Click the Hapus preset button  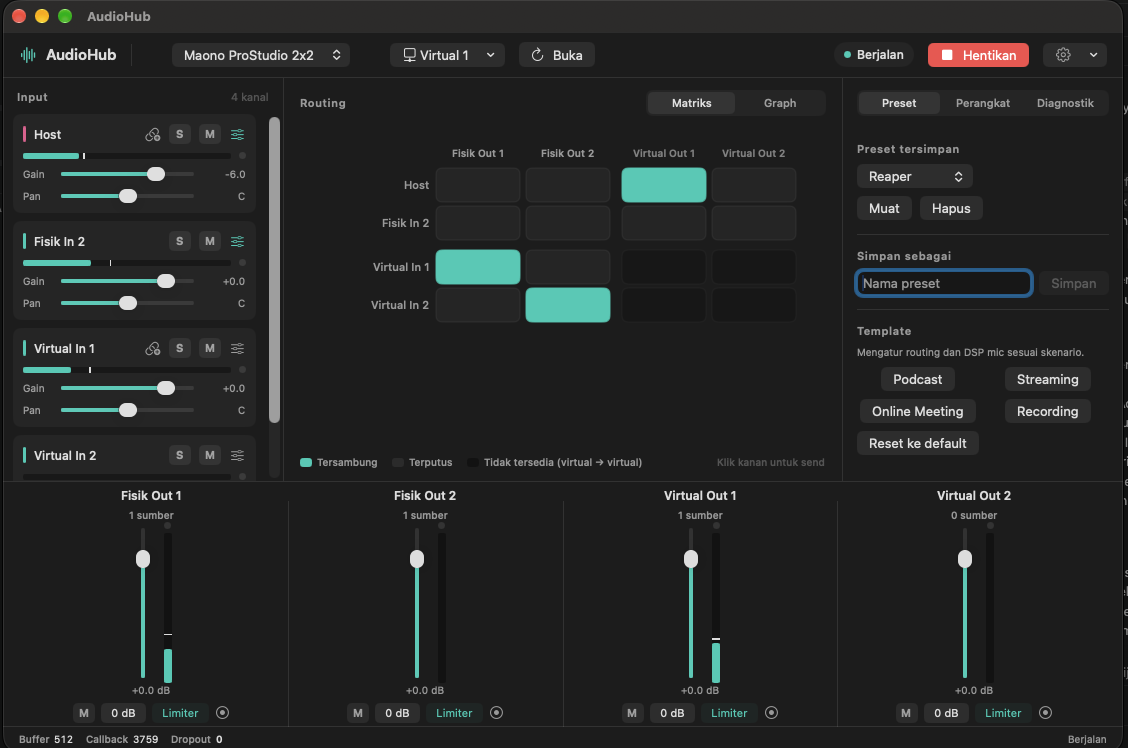[951, 209]
